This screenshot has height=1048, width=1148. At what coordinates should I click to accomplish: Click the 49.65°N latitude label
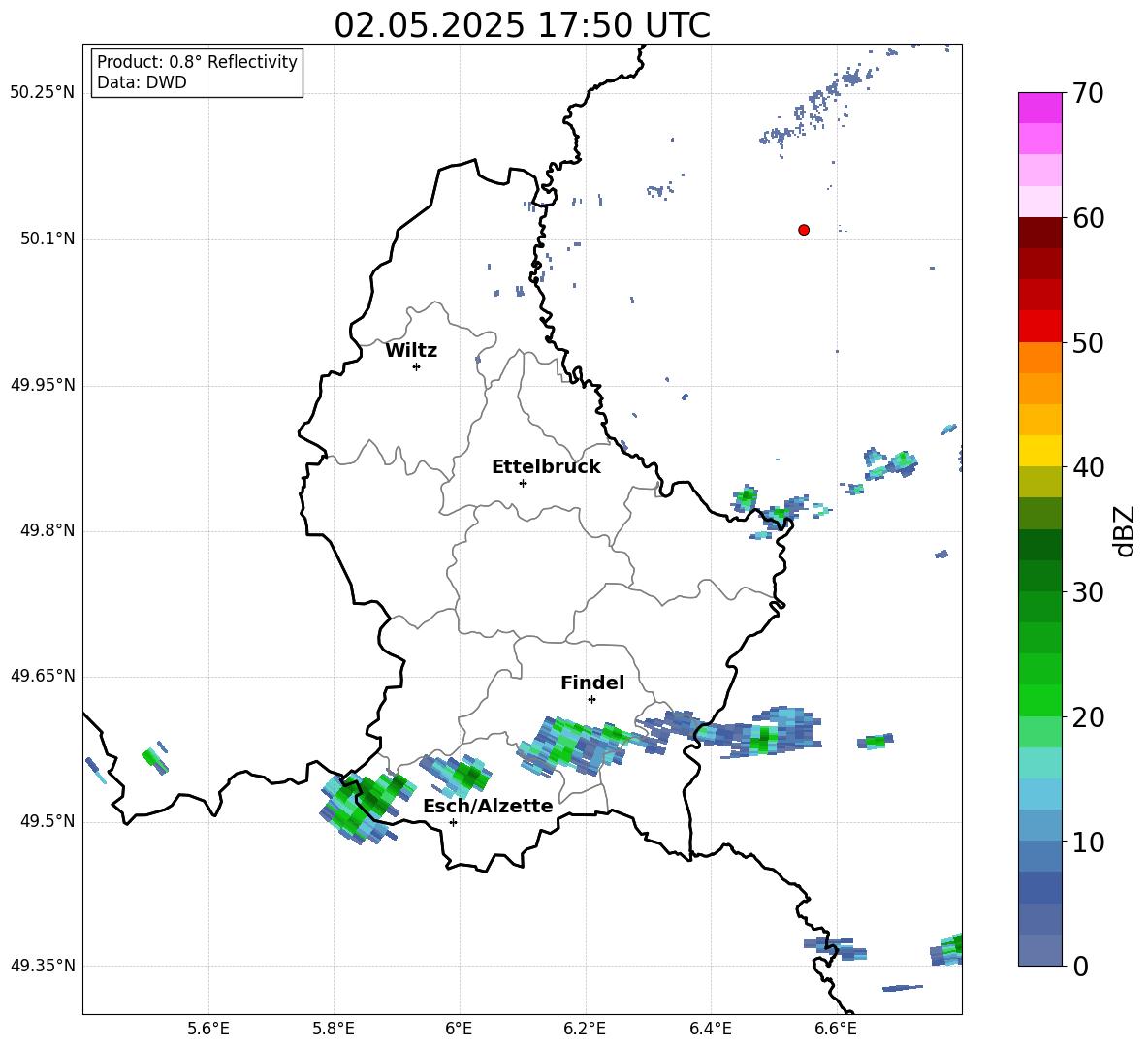coord(43,676)
